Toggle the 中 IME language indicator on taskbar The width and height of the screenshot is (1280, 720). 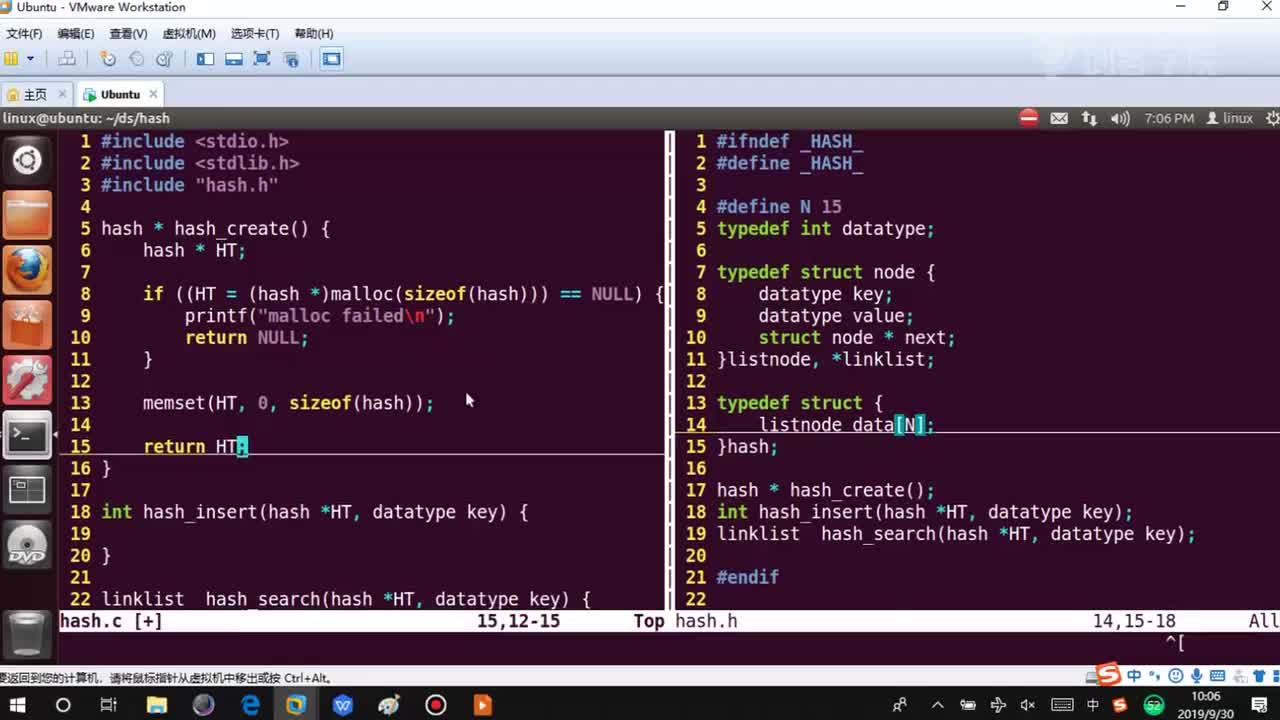1092,705
